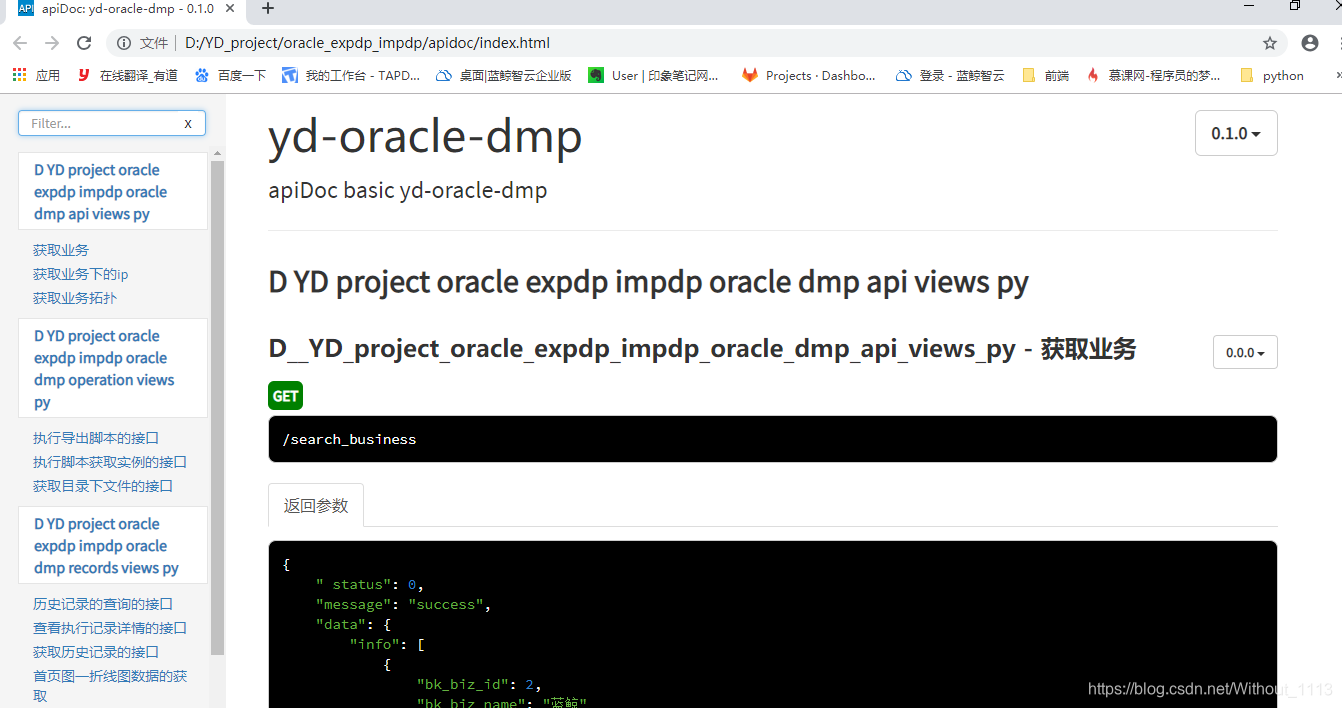Open the 百度一下 bookmark

(x=230, y=75)
